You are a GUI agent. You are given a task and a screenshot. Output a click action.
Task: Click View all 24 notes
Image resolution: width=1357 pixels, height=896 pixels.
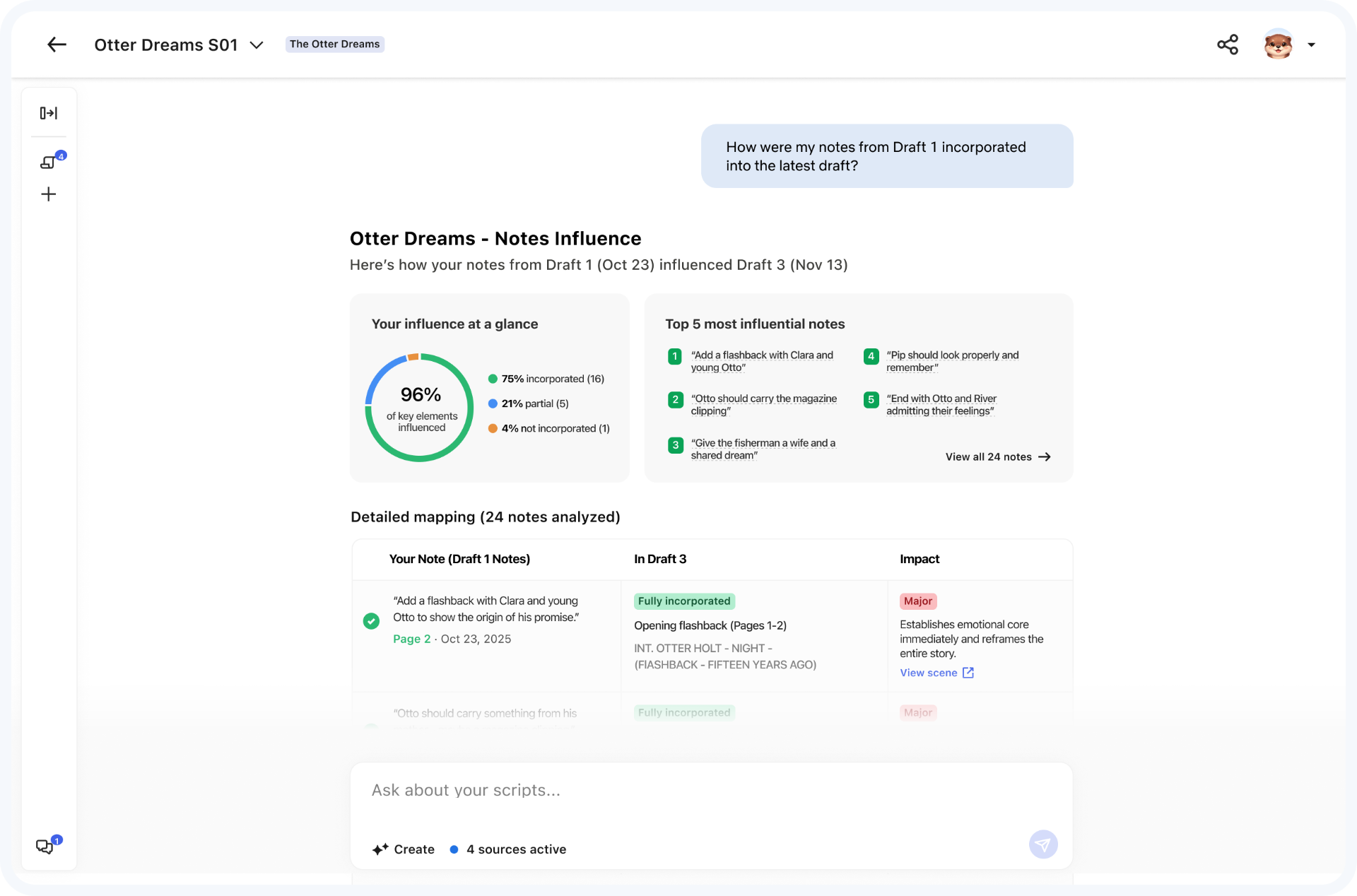998,457
